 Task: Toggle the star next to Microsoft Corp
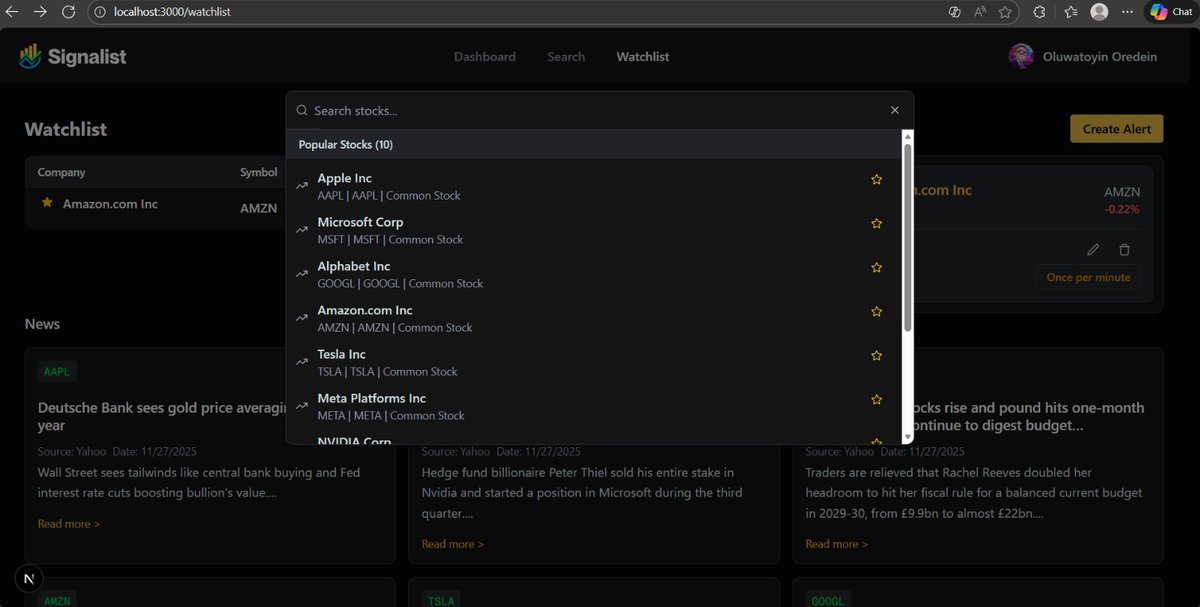[x=876, y=223]
